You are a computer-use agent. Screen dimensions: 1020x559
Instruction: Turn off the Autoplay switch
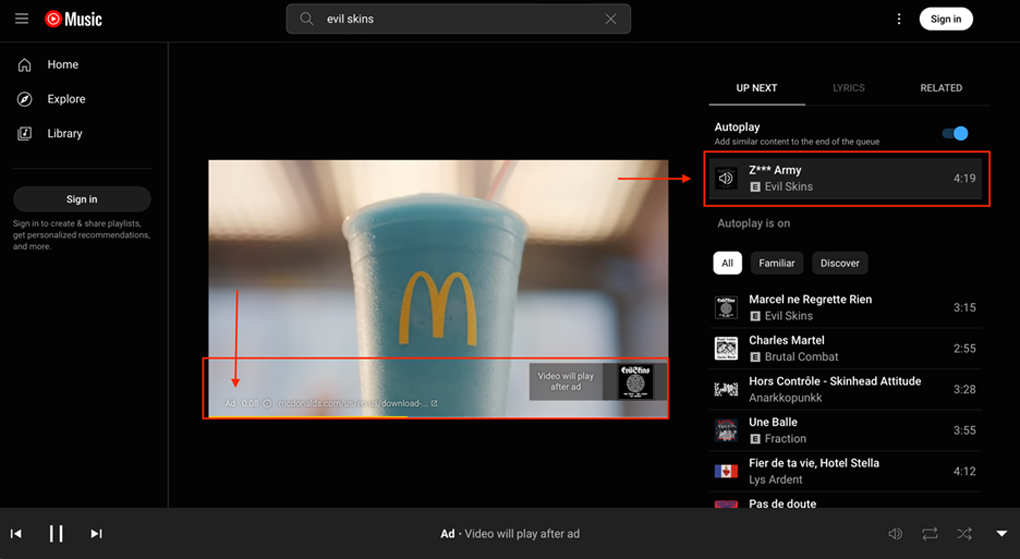tap(955, 133)
